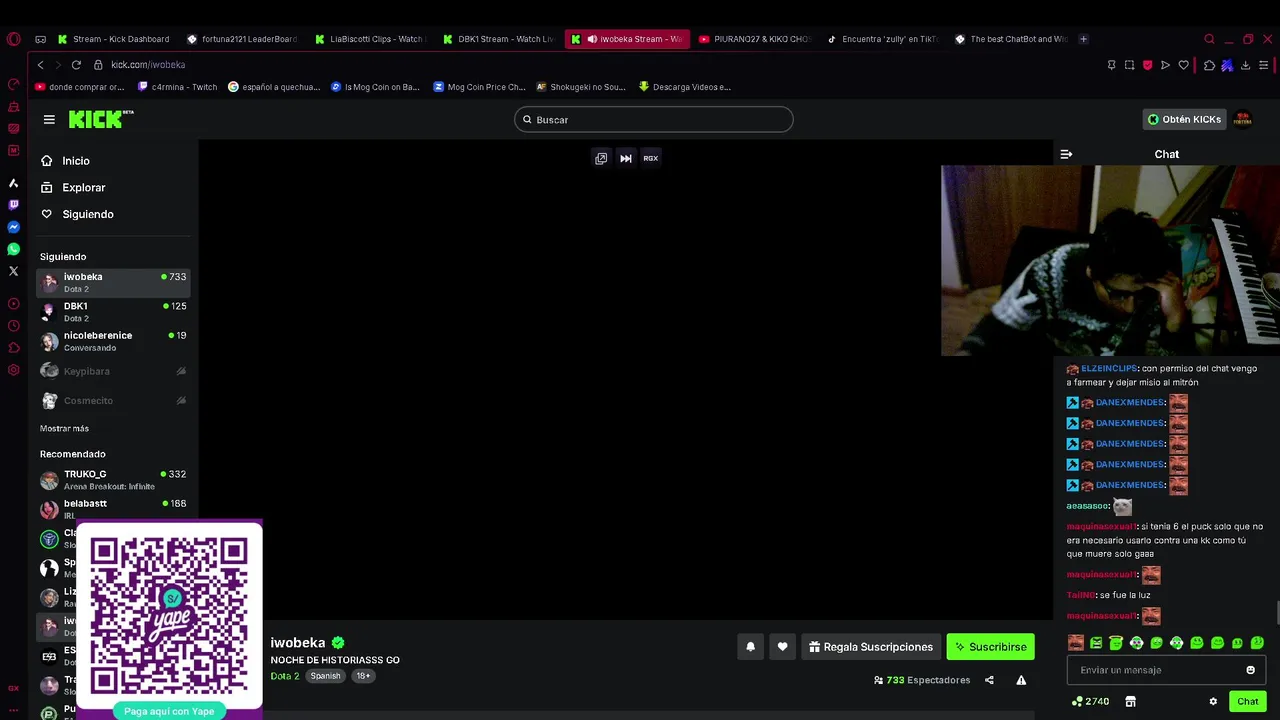Open chat settings gear
This screenshot has height=720, width=1280.
click(1213, 702)
